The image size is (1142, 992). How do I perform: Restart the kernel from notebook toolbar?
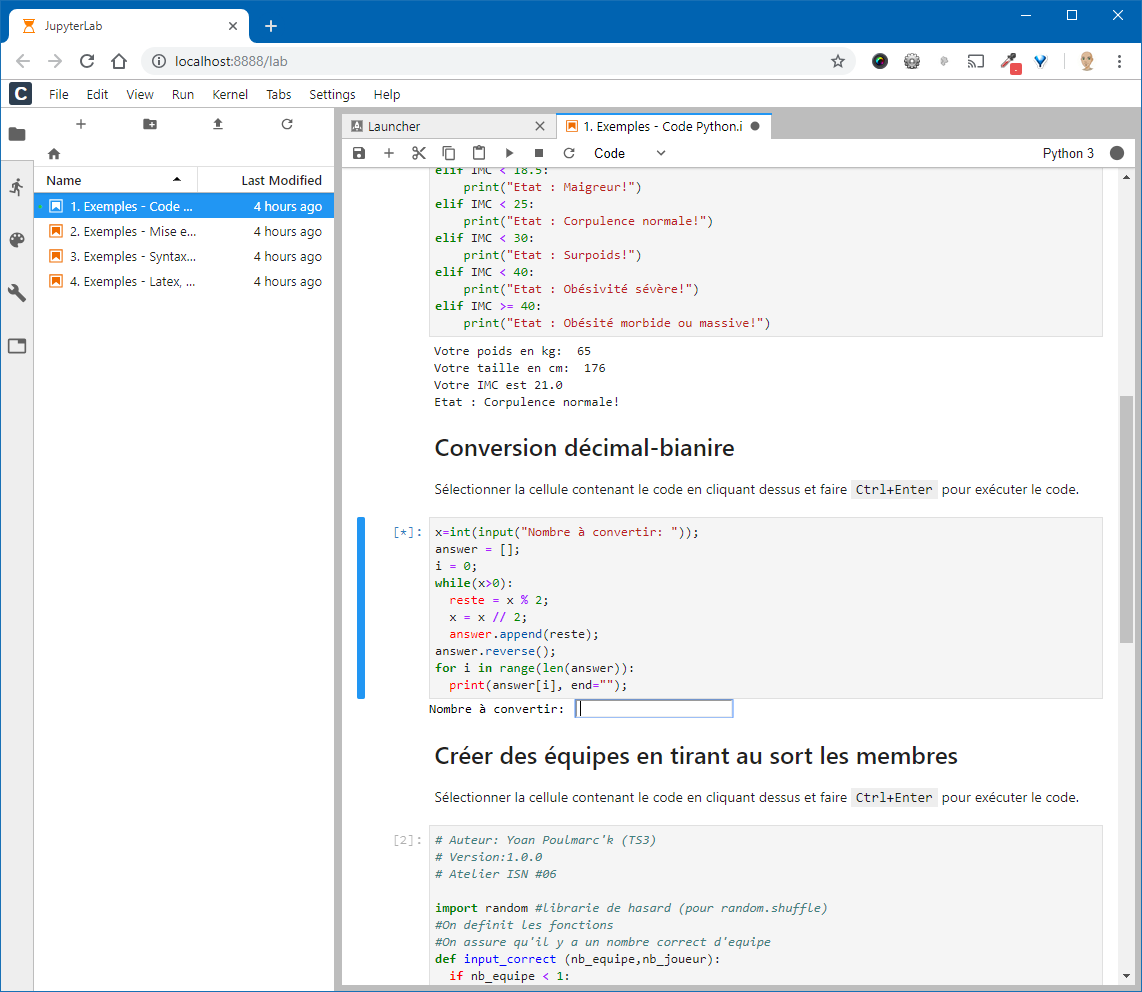(x=569, y=153)
